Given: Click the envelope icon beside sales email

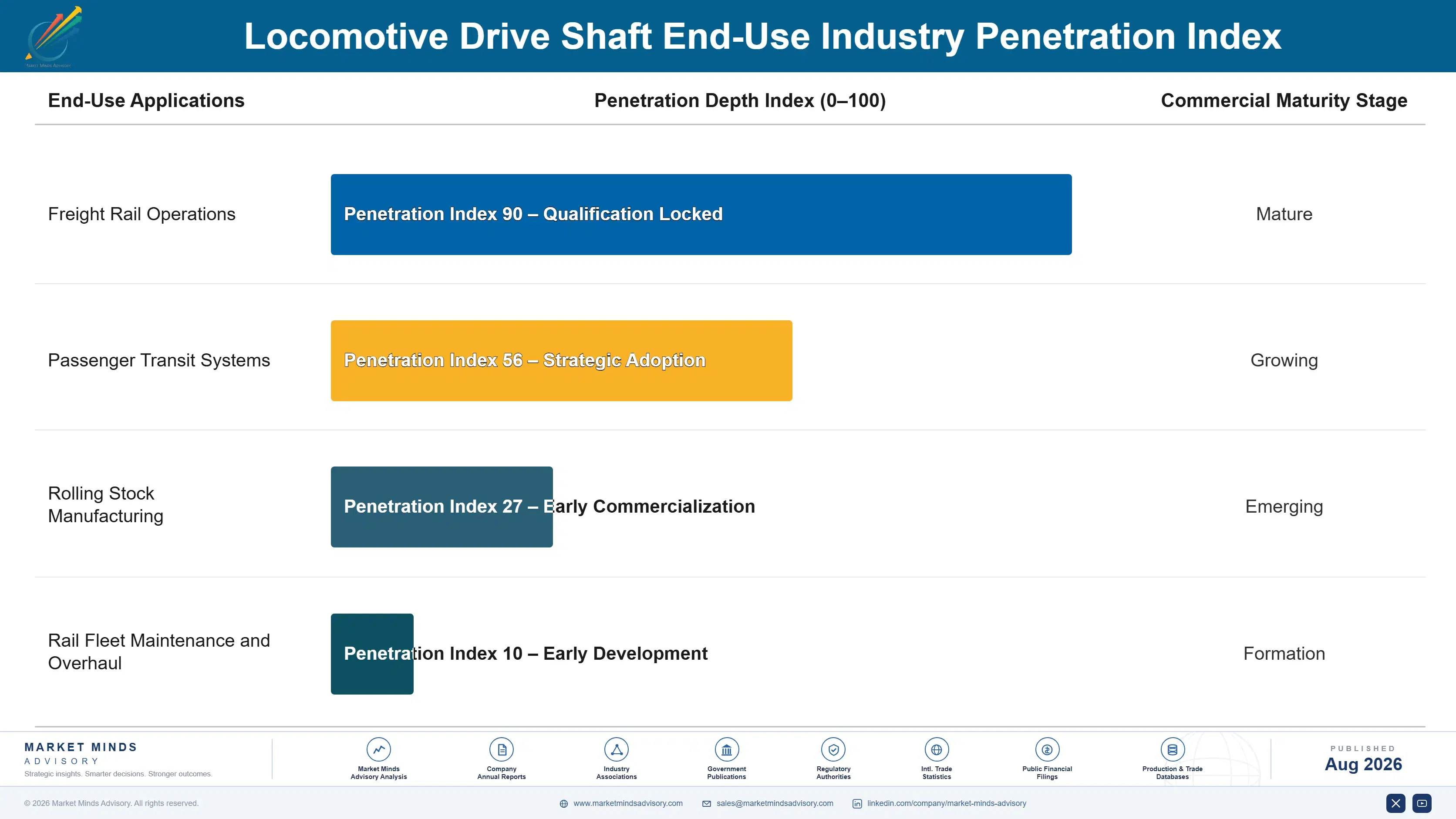Looking at the screenshot, I should [x=707, y=804].
